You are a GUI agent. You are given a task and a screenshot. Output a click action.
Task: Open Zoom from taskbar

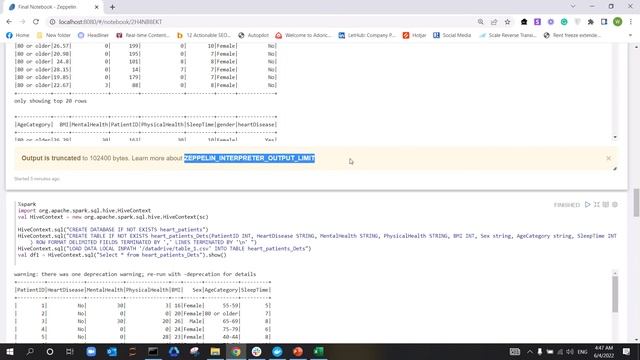point(91,351)
